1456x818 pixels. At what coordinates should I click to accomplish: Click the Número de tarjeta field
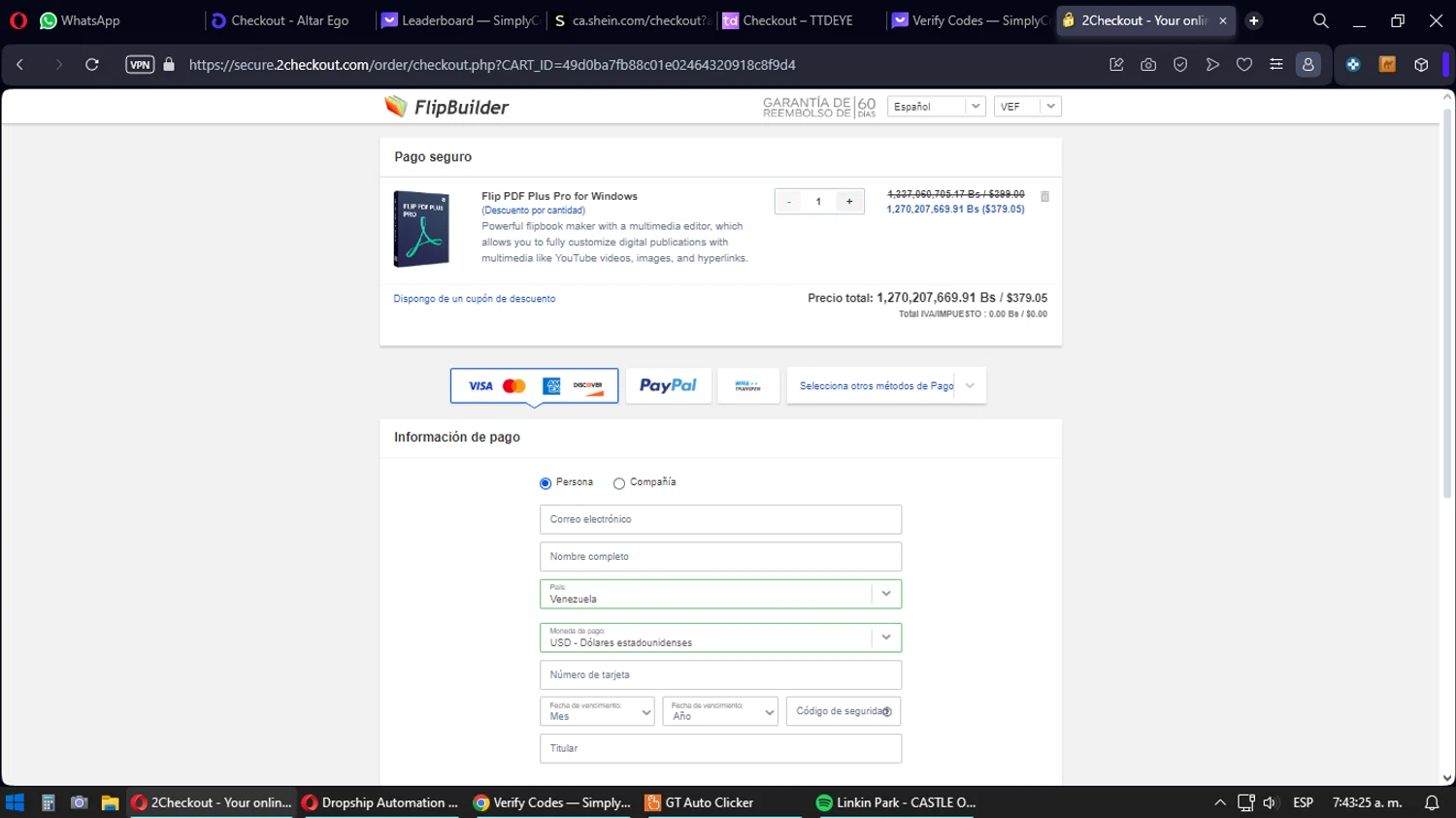(720, 675)
